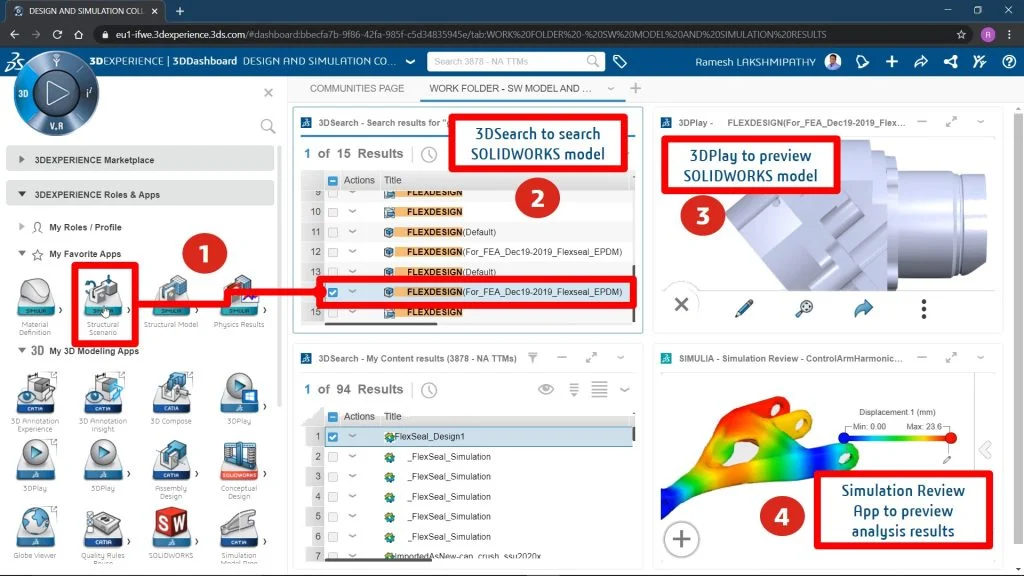Launch the Material Definition app
The image size is (1024, 576).
pyautogui.click(x=35, y=297)
